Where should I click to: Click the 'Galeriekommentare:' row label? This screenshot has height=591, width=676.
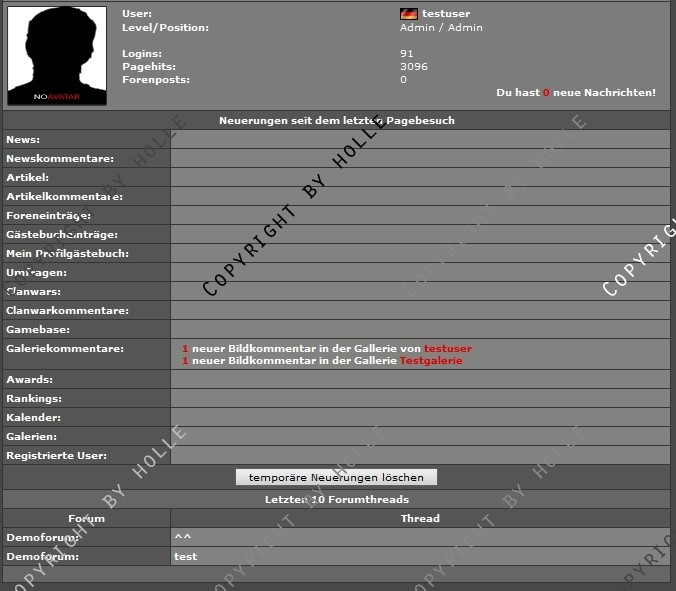pyautogui.click(x=65, y=348)
